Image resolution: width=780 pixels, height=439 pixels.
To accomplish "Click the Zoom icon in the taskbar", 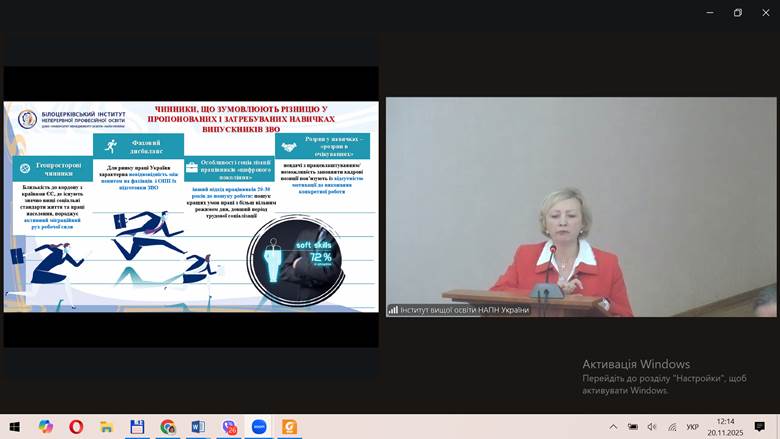I will (x=259, y=426).
